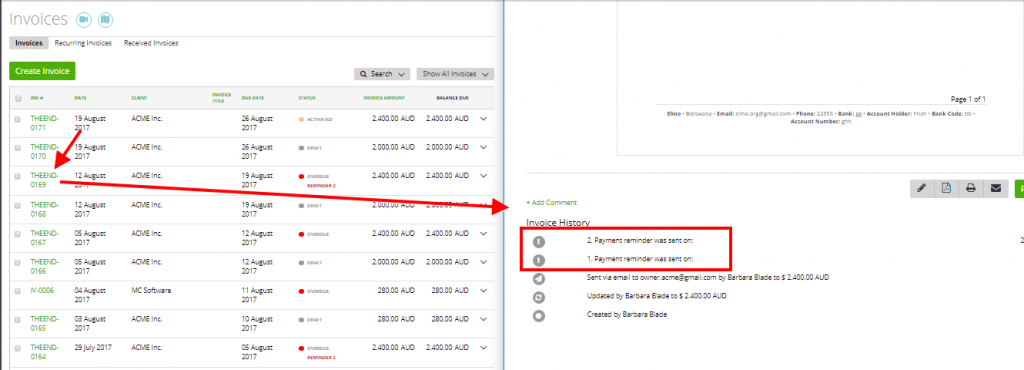The height and width of the screenshot is (370, 1024).
Task: Check the box for invoice THEEND-0166
Action: click(18, 262)
